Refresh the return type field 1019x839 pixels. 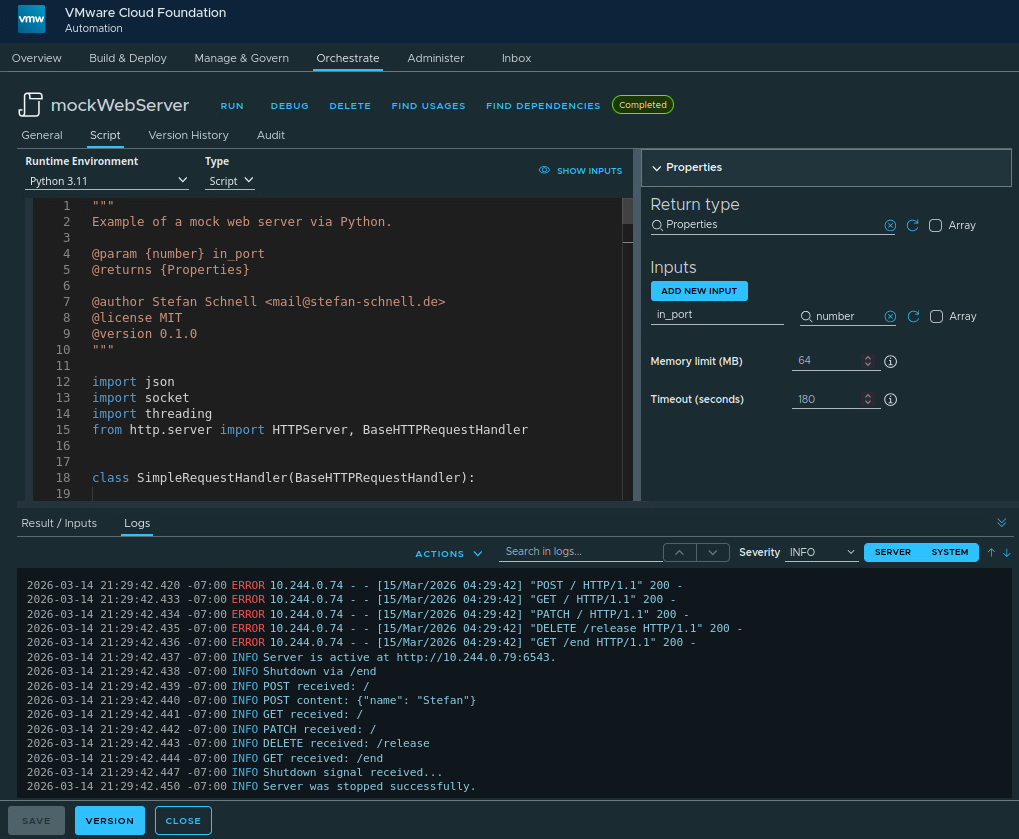[x=912, y=225]
